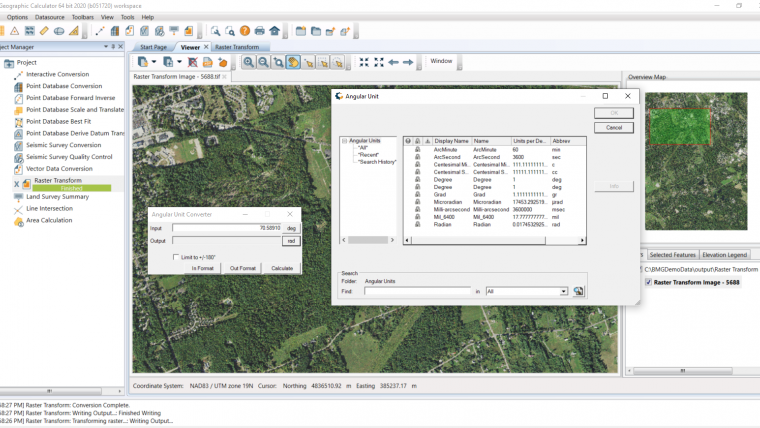
Task: Open the add layer dropdown arrow in Viewer
Action: coord(154,62)
